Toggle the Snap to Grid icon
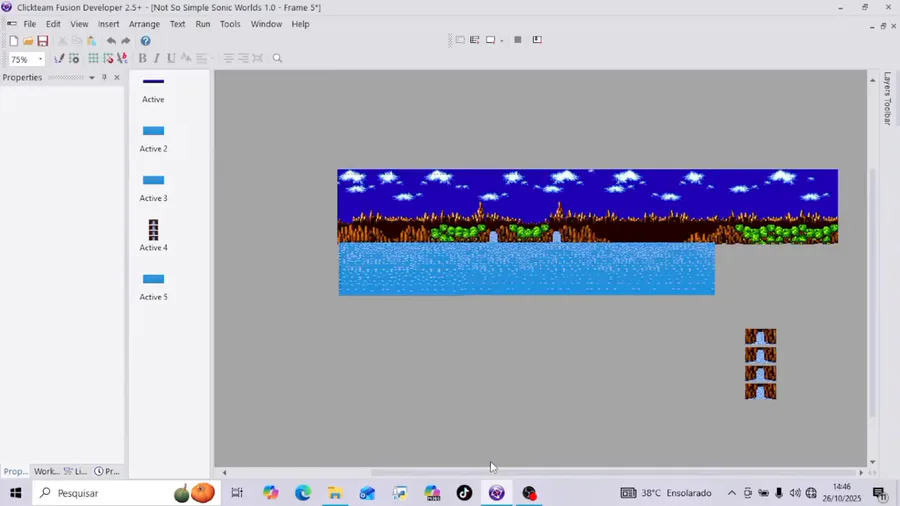Screen dimensions: 900x506 pyautogui.click(x=108, y=58)
